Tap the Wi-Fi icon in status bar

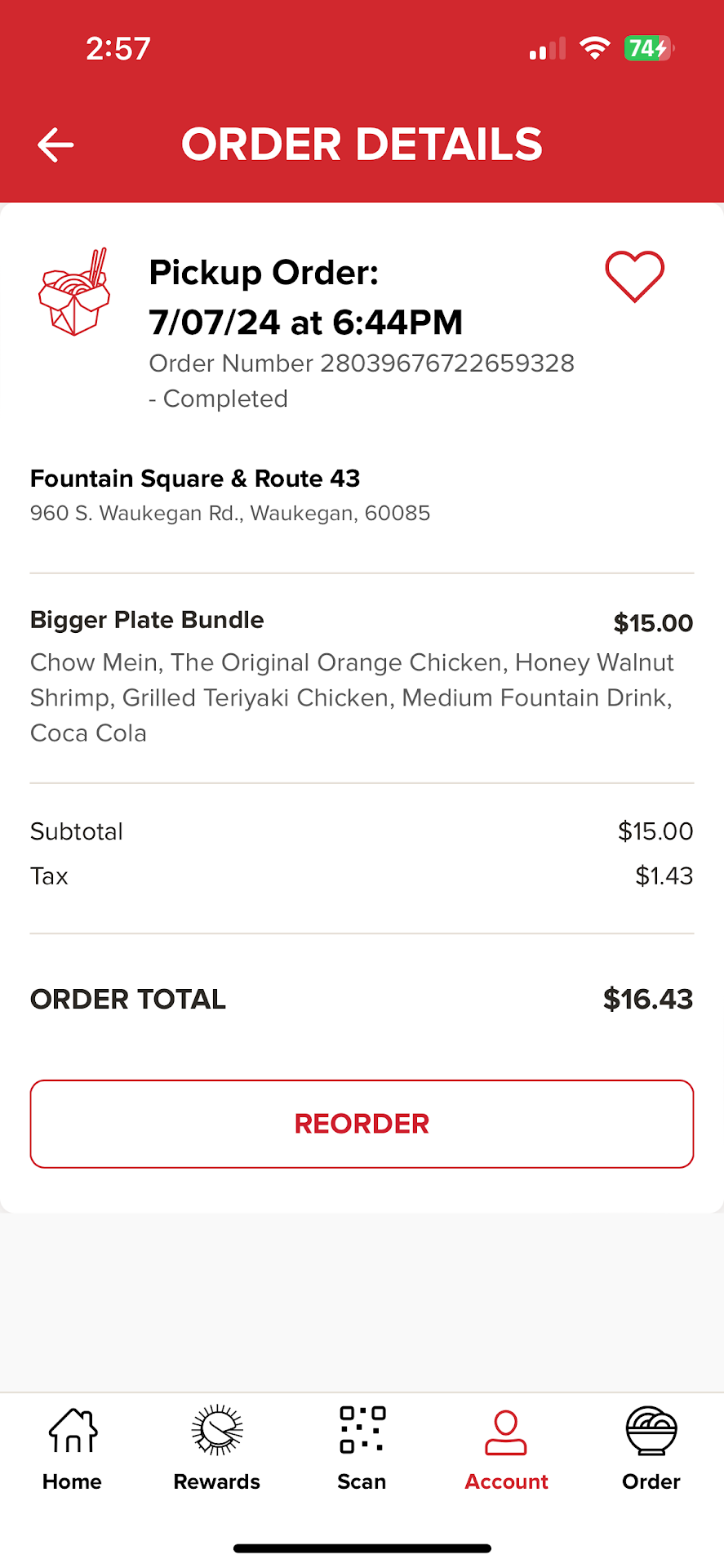point(595,48)
